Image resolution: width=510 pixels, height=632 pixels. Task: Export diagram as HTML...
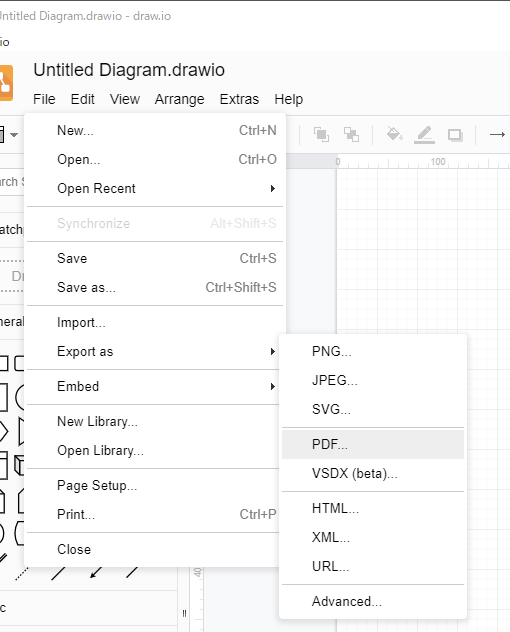pos(373,508)
